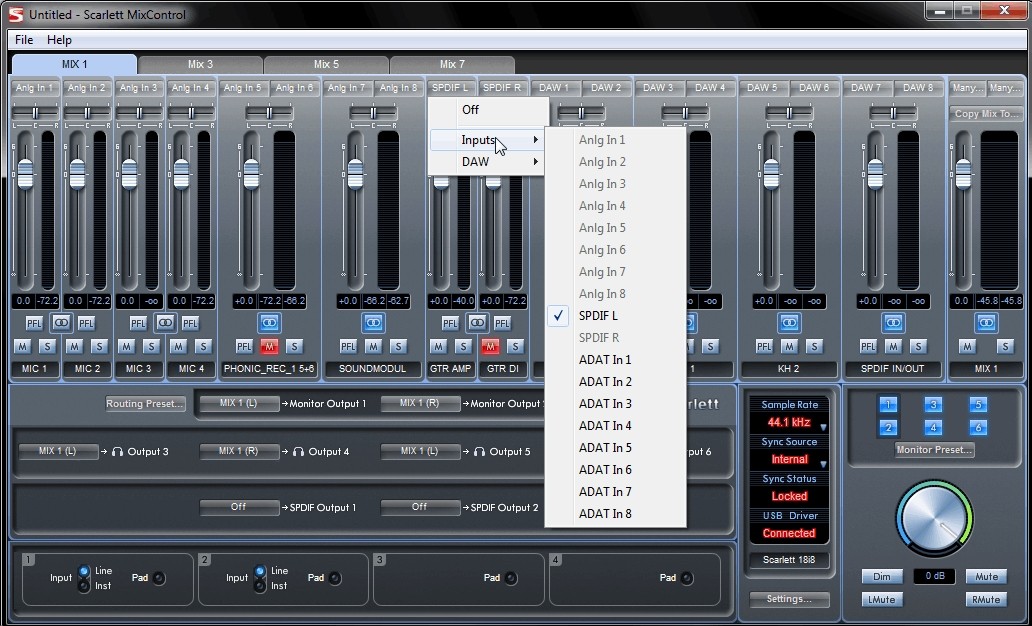Toggle stereo link between GTR AMP and GTR DI
This screenshot has width=1032, height=626.
click(477, 323)
